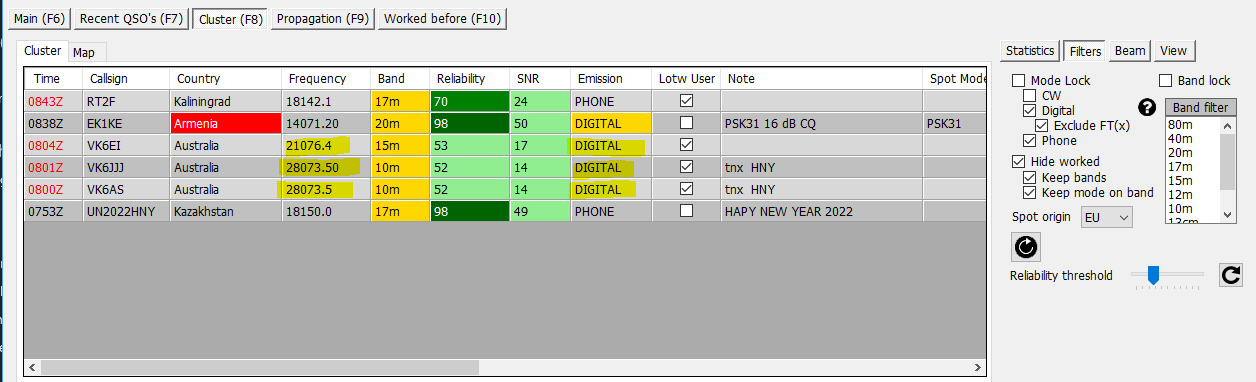Enable the CW mode checkbox
Screen dimensions: 1256x382
tap(1029, 96)
